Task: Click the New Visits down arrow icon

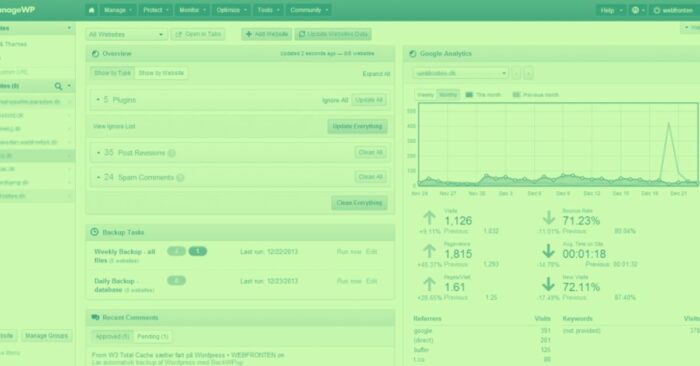Action: (549, 284)
